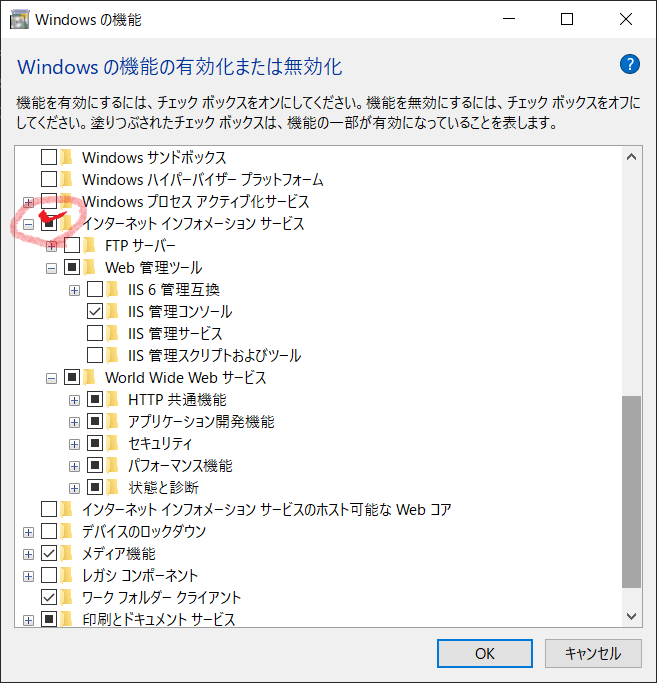Viewport: 657px width, 683px height.
Task: Click folder icon beside レガシ コンポーネント
Action: tap(67, 575)
